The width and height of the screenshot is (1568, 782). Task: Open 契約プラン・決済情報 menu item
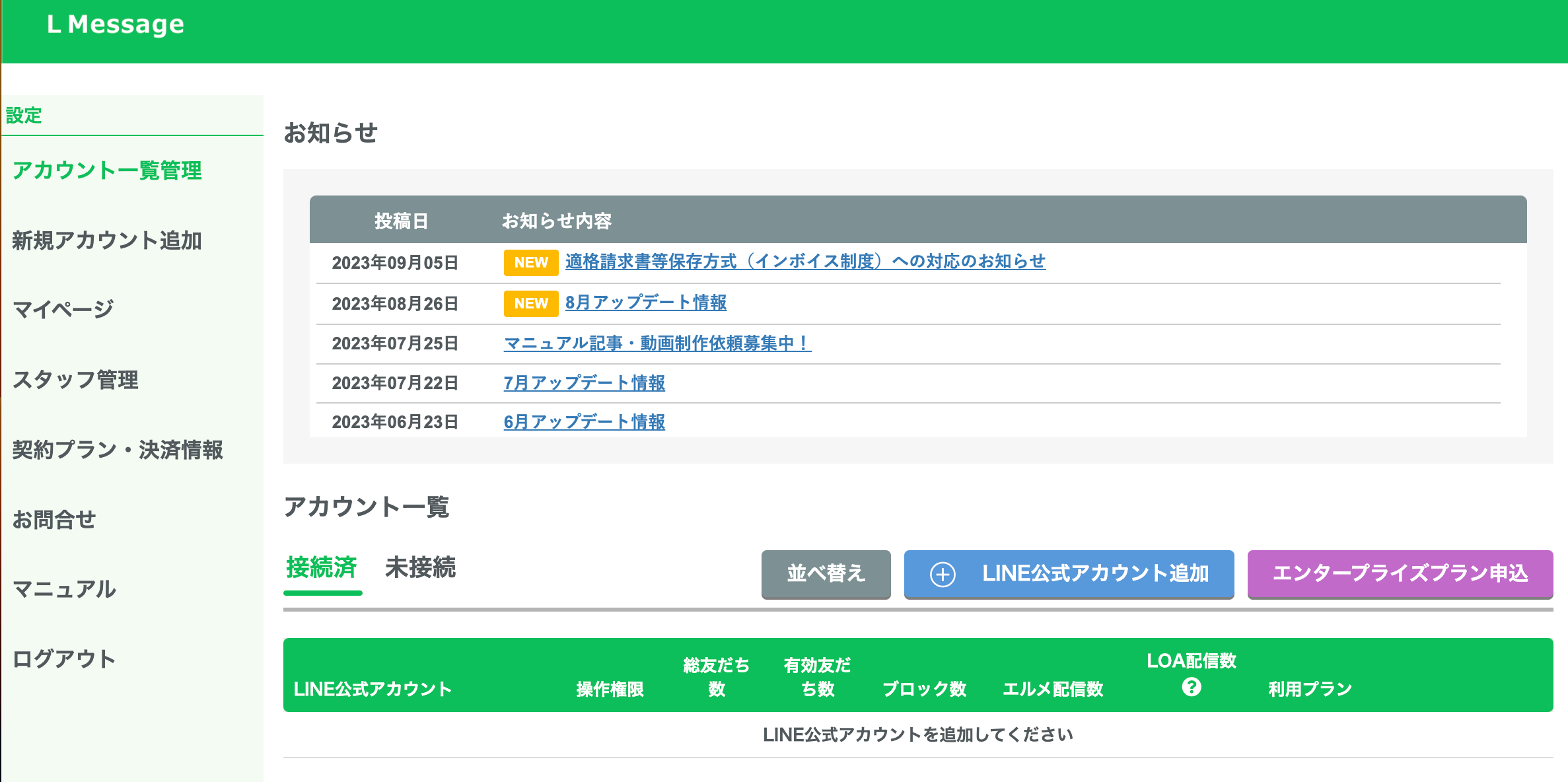coord(118,450)
